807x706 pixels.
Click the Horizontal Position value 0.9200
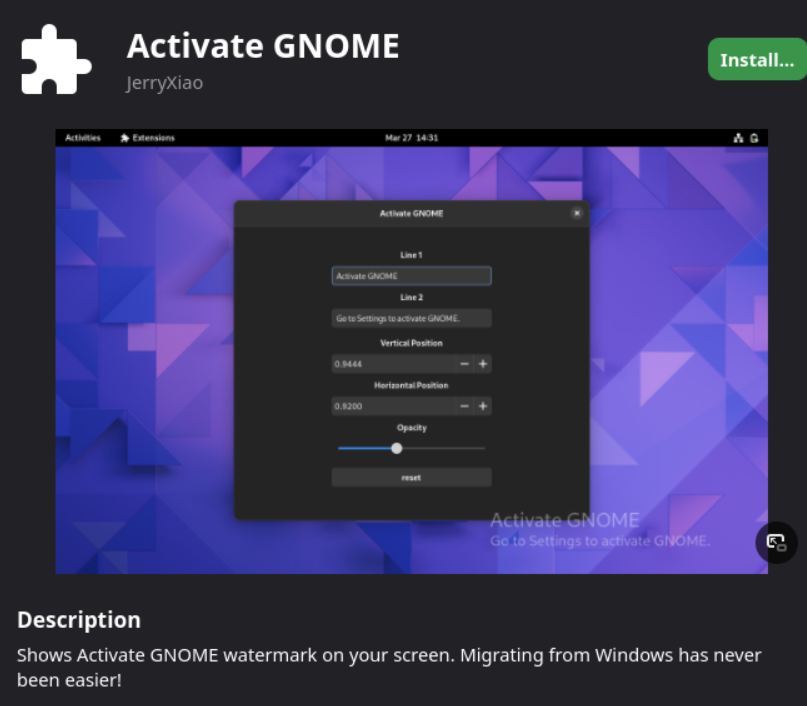[348, 406]
